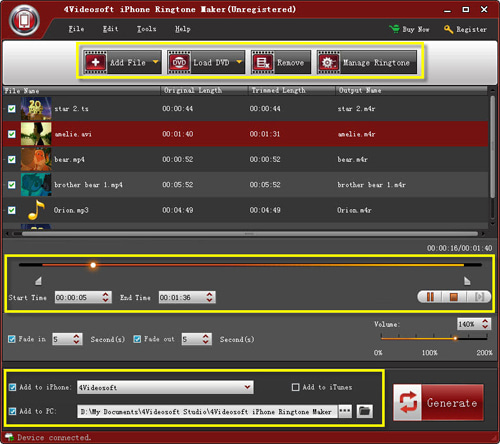This screenshot has width=500, height=444.
Task: Toggle the Fade out checkbox
Action: 137,339
